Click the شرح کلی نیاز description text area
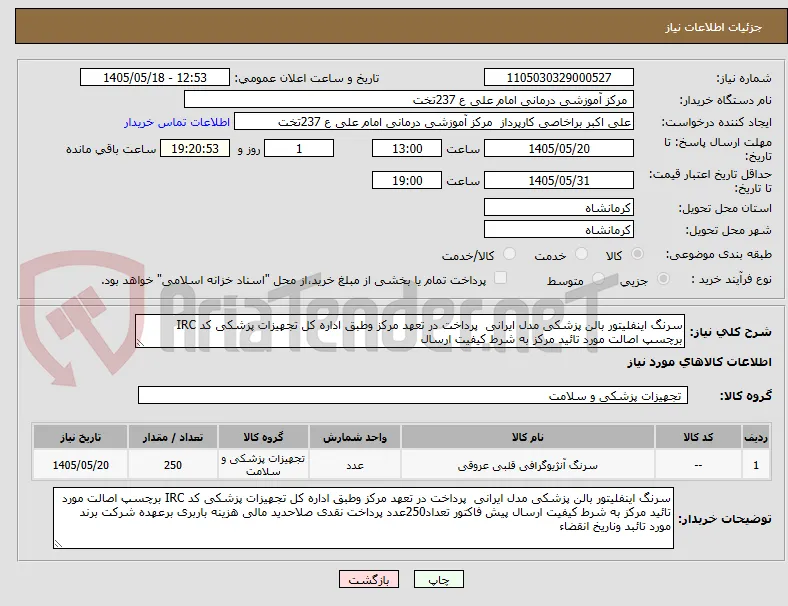The height and width of the screenshot is (606, 788). coord(410,332)
